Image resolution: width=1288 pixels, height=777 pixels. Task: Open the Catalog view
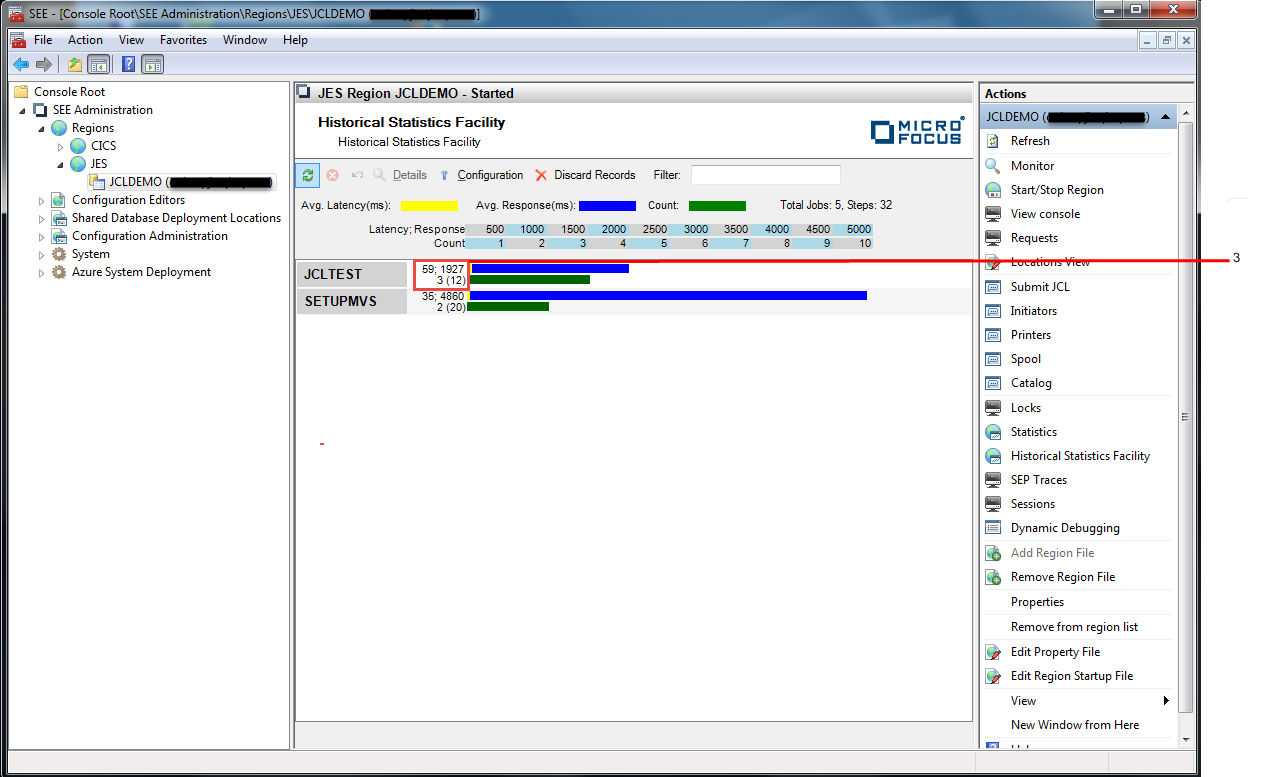1031,383
